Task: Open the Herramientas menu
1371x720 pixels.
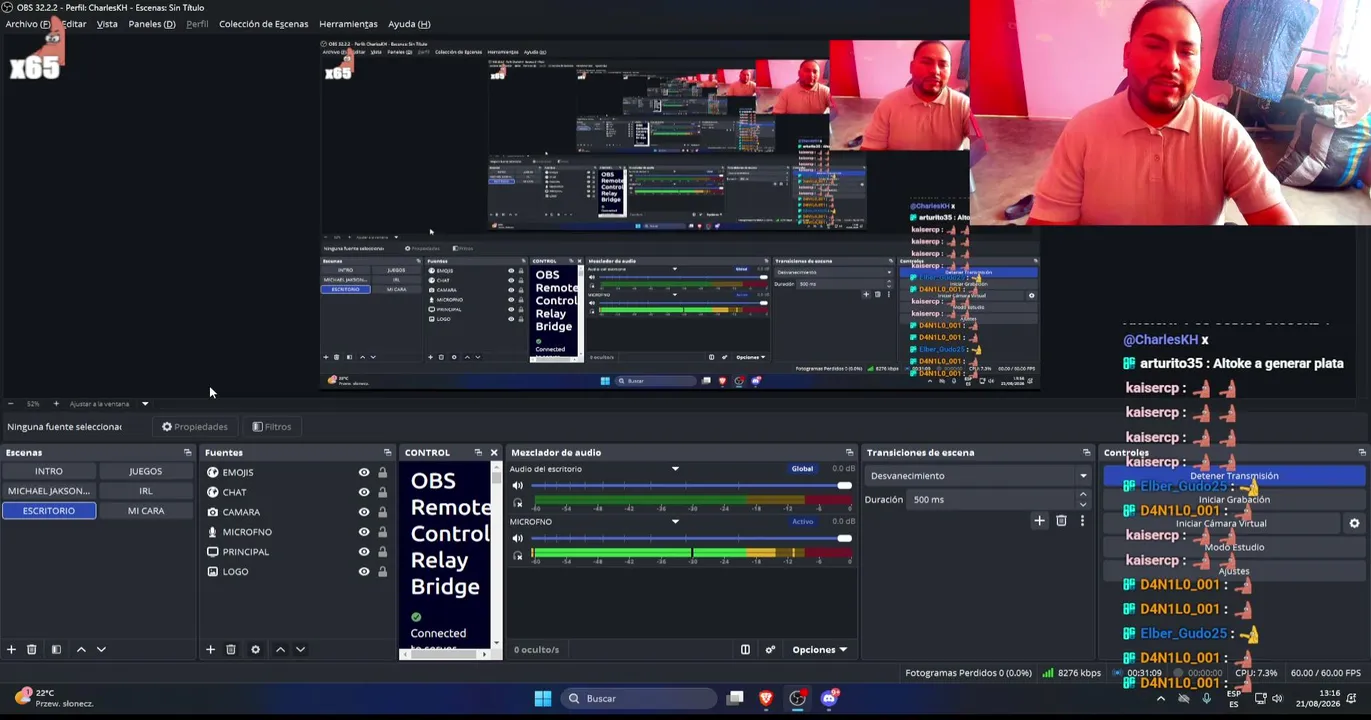Action: pyautogui.click(x=348, y=24)
